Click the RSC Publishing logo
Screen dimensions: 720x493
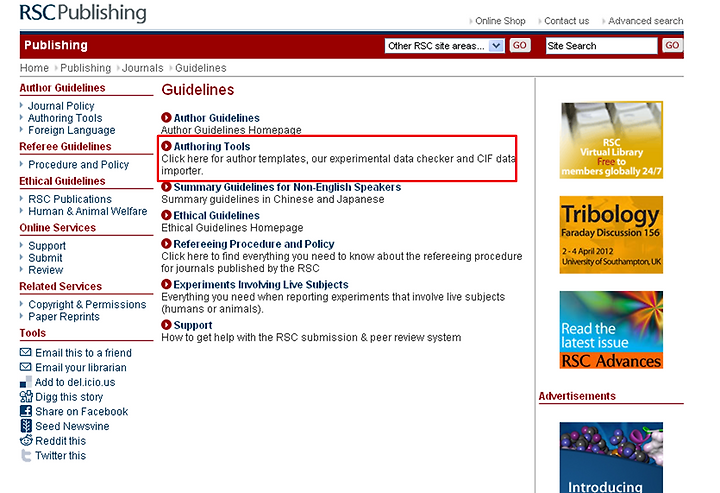click(83, 13)
